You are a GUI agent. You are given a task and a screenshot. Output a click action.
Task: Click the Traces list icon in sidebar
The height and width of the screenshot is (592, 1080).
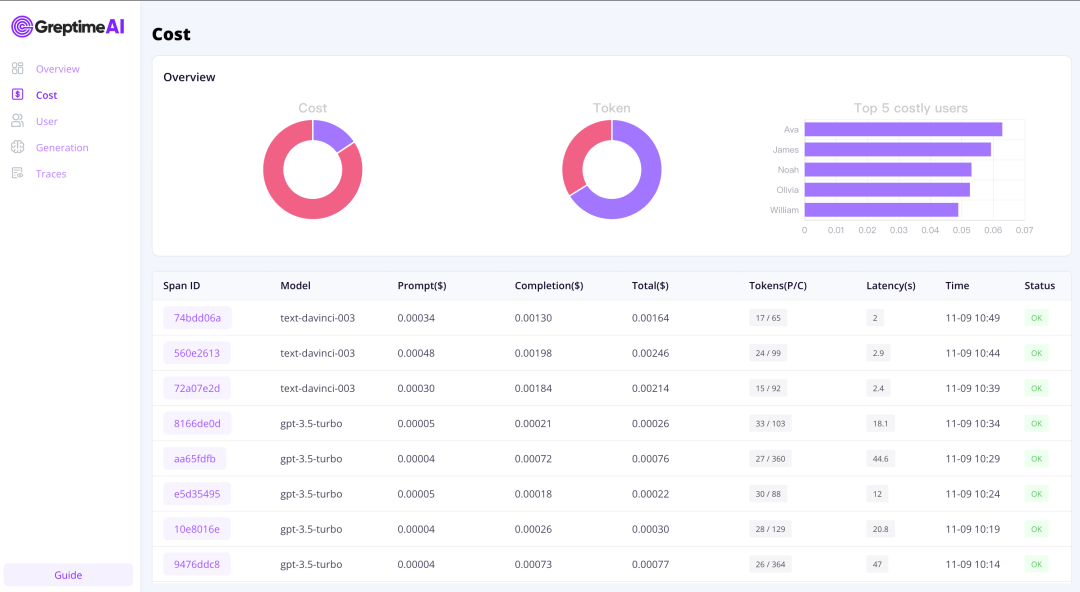[17, 173]
